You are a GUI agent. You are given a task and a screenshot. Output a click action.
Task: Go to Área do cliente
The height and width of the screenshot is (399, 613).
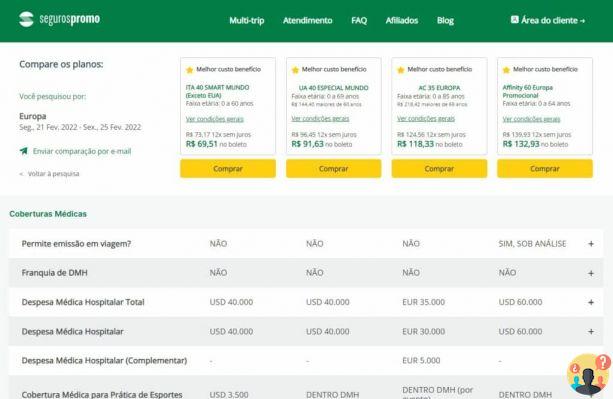tap(548, 20)
